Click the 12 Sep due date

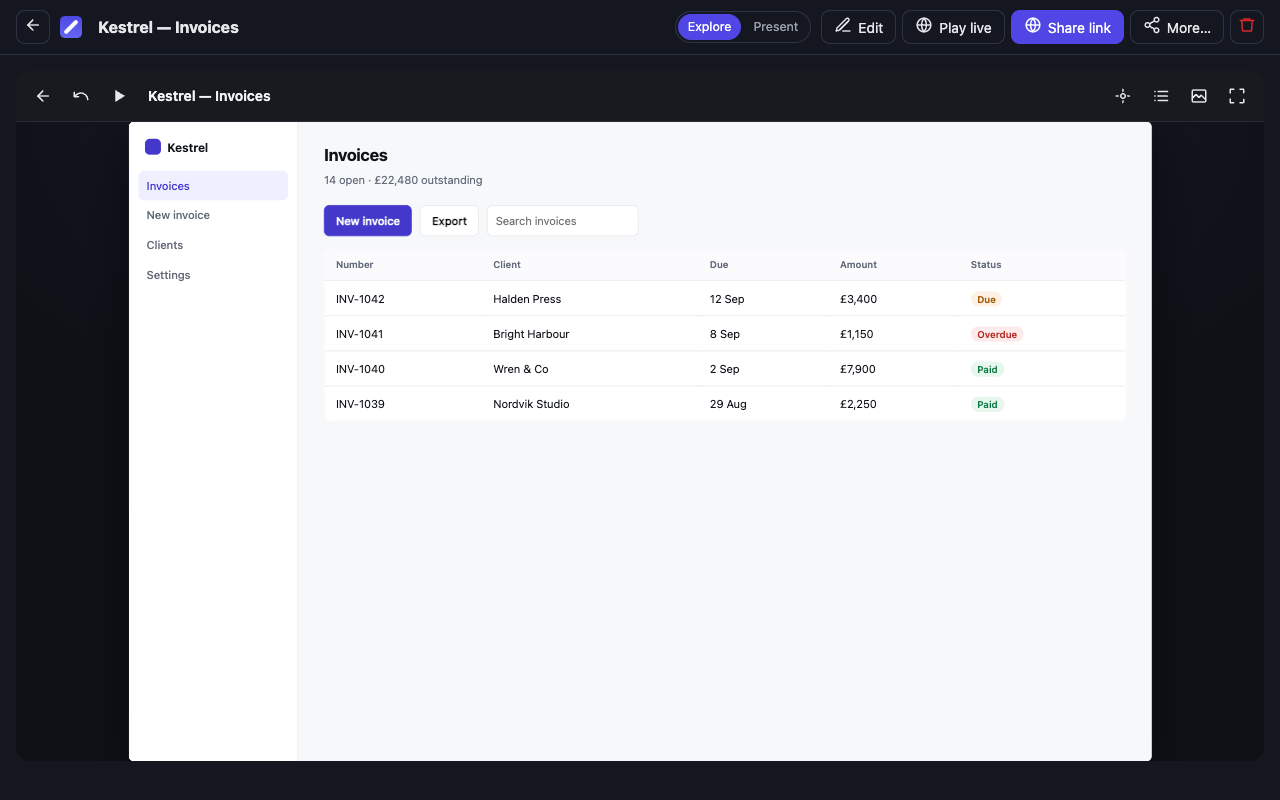click(727, 299)
